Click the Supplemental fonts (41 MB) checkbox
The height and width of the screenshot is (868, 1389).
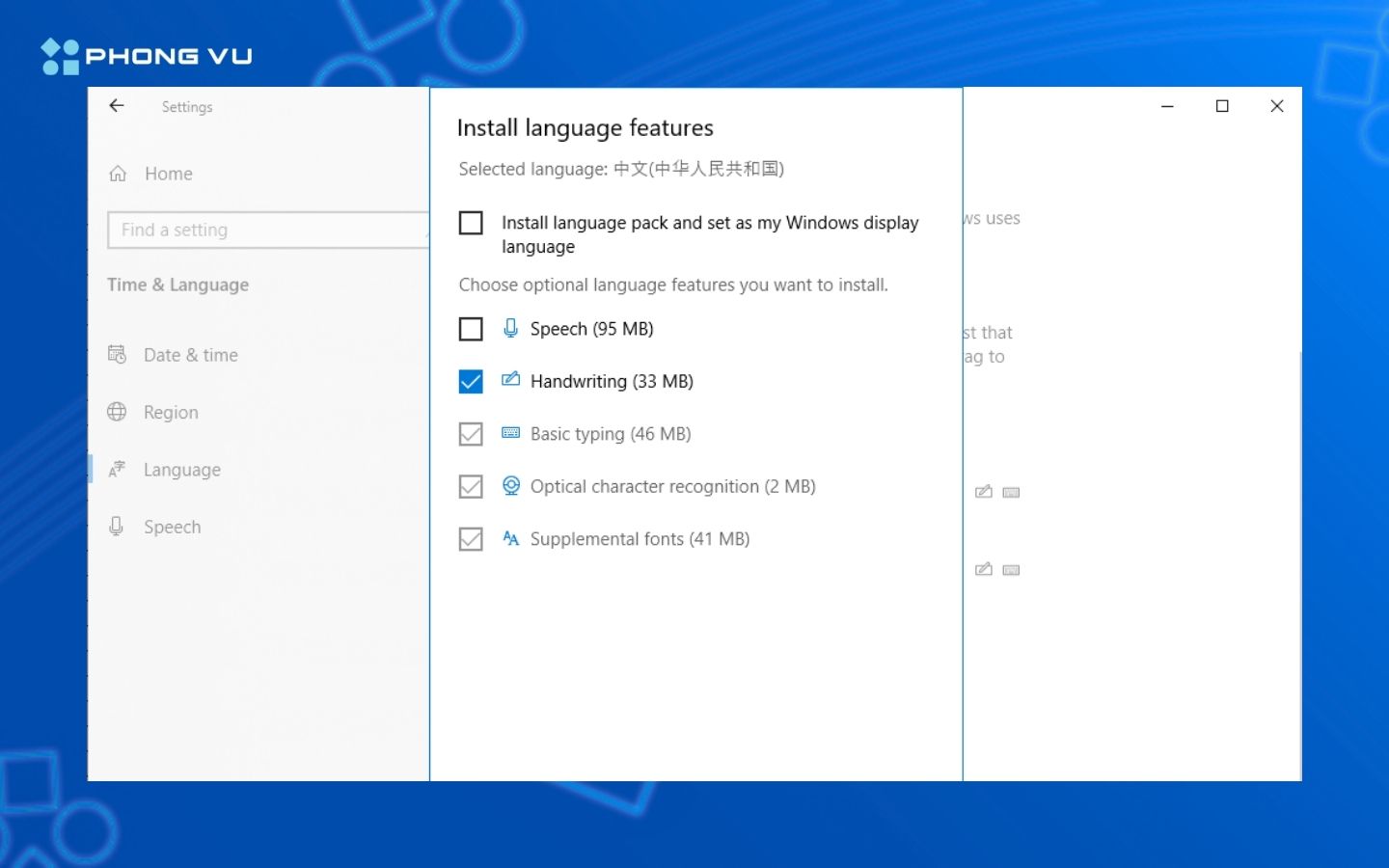tap(471, 539)
